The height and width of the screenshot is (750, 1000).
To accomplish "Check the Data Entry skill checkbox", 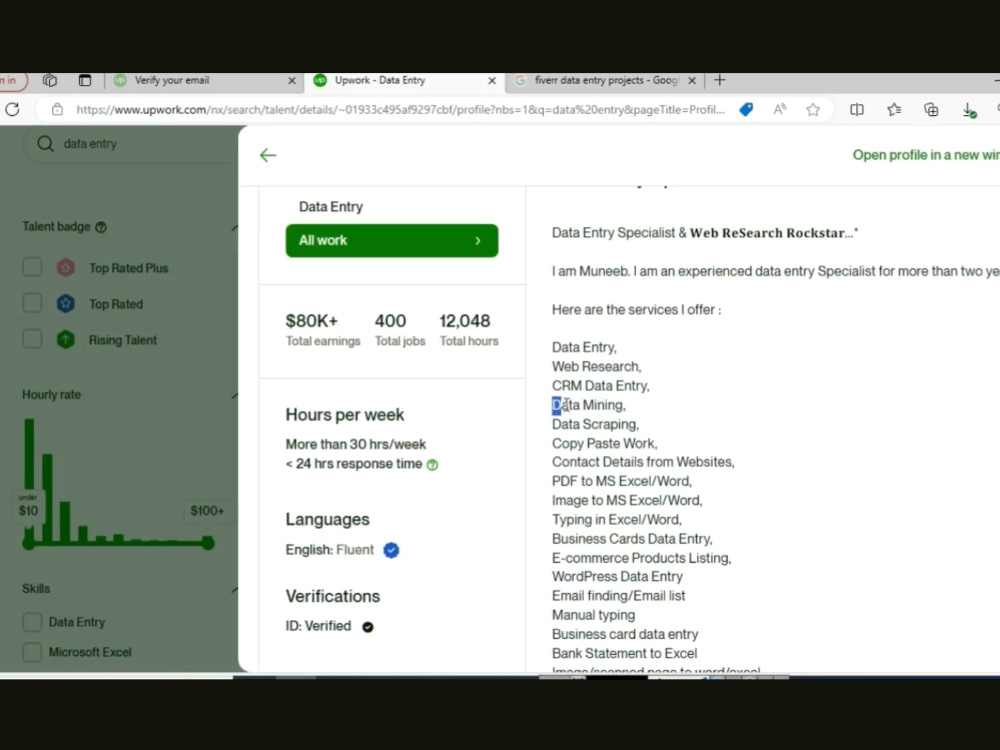I will click(x=32, y=622).
